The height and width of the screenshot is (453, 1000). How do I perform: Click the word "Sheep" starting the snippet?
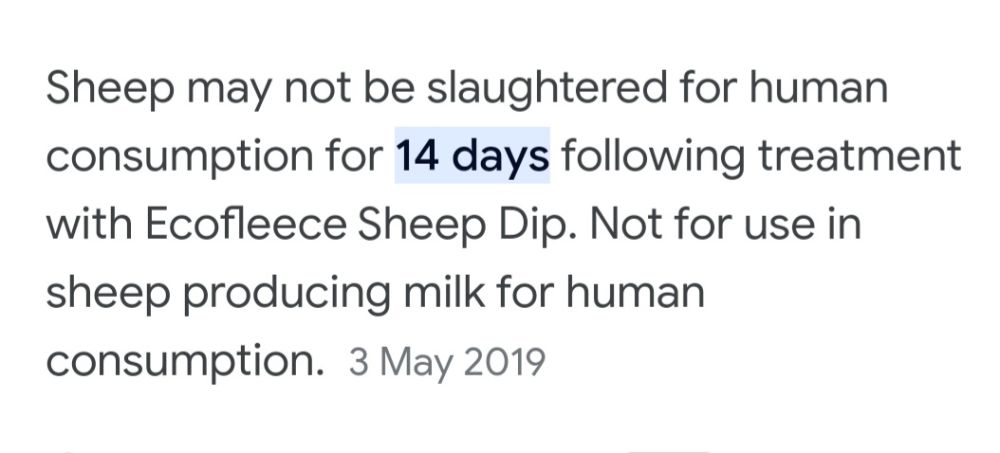(x=110, y=90)
